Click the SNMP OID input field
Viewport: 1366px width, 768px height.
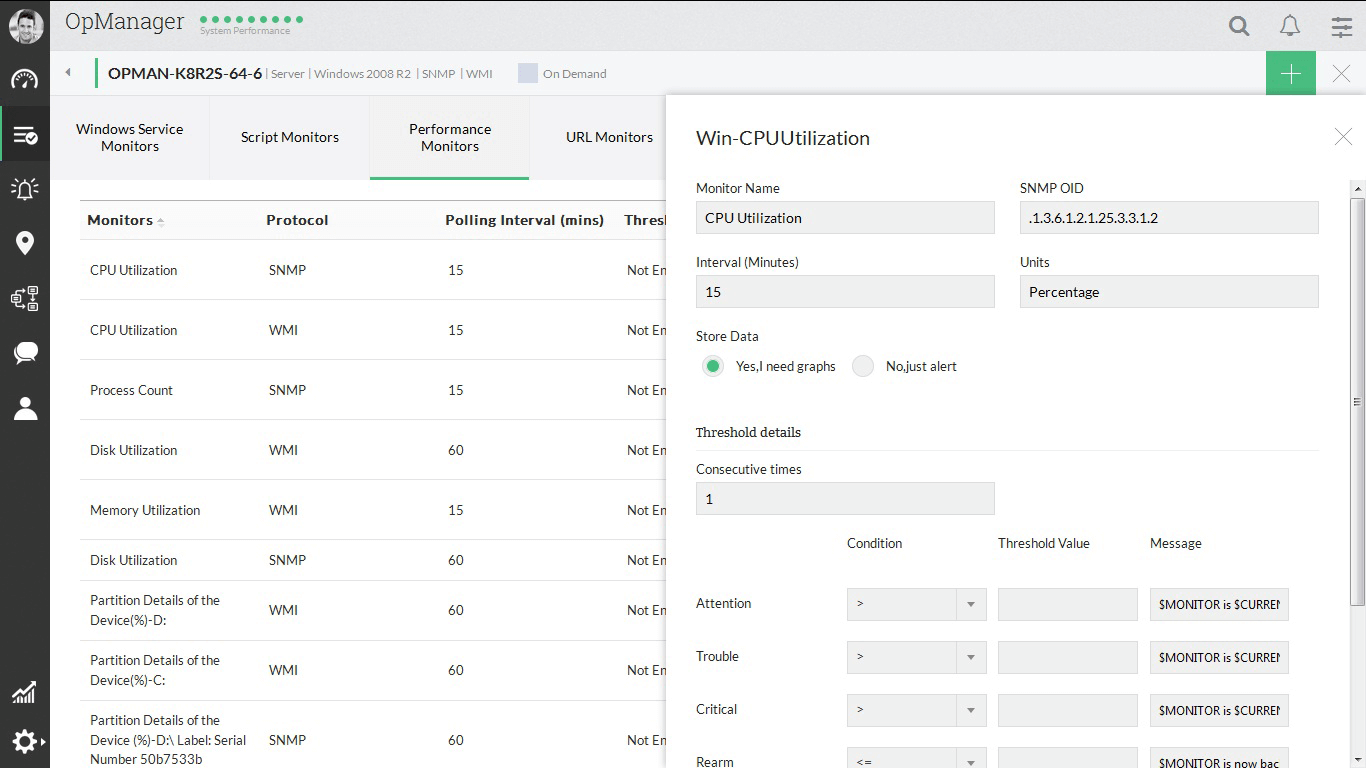pyautogui.click(x=1169, y=218)
